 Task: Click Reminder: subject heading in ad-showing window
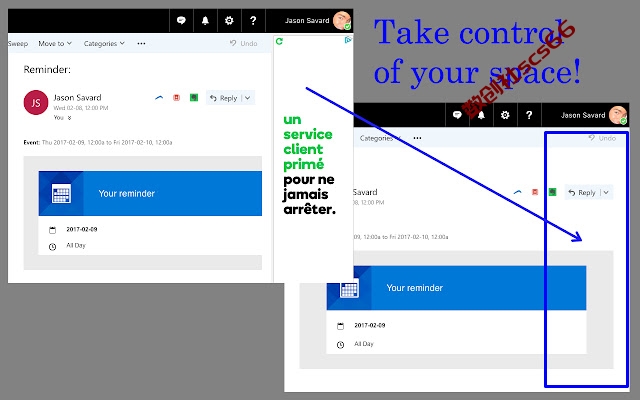click(47, 70)
